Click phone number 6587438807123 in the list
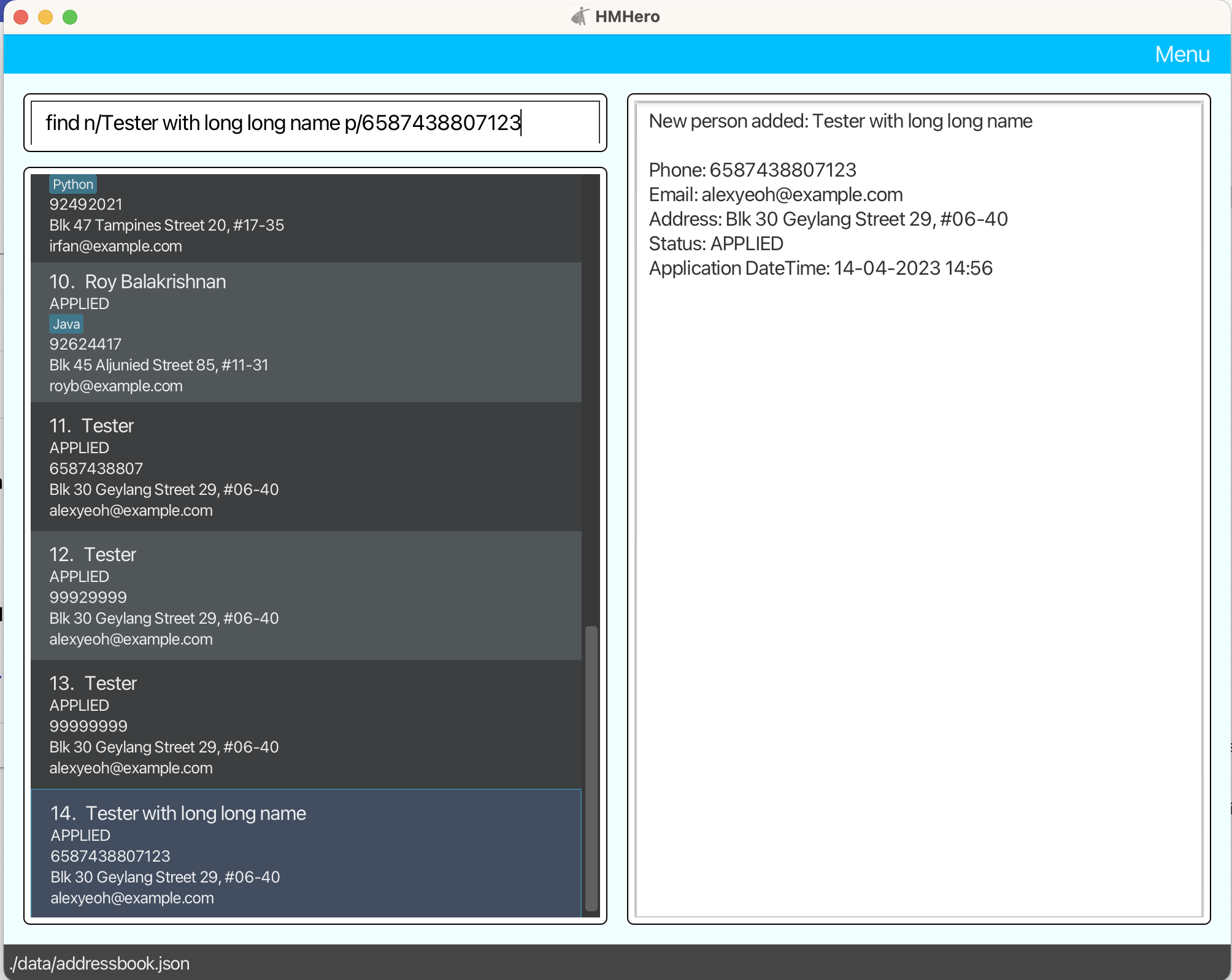Image resolution: width=1232 pixels, height=980 pixels. 110,856
